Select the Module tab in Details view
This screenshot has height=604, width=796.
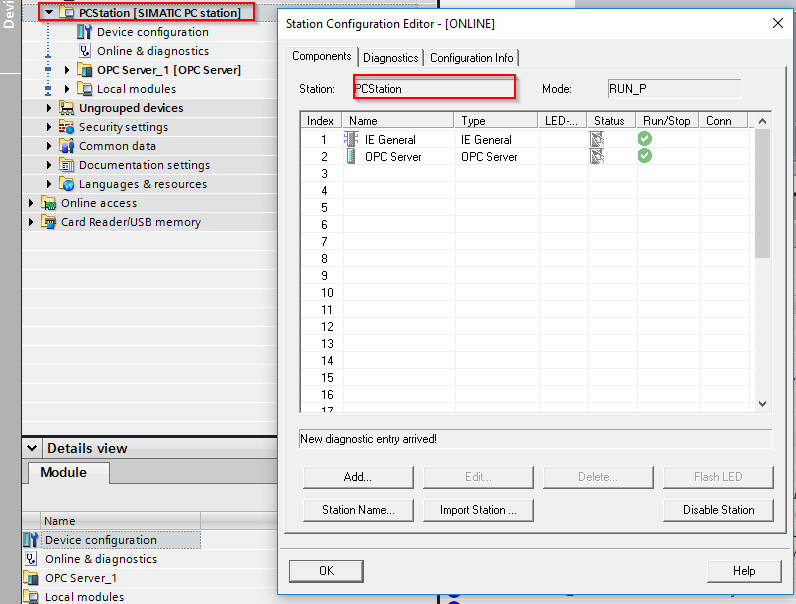pyautogui.click(x=68, y=473)
